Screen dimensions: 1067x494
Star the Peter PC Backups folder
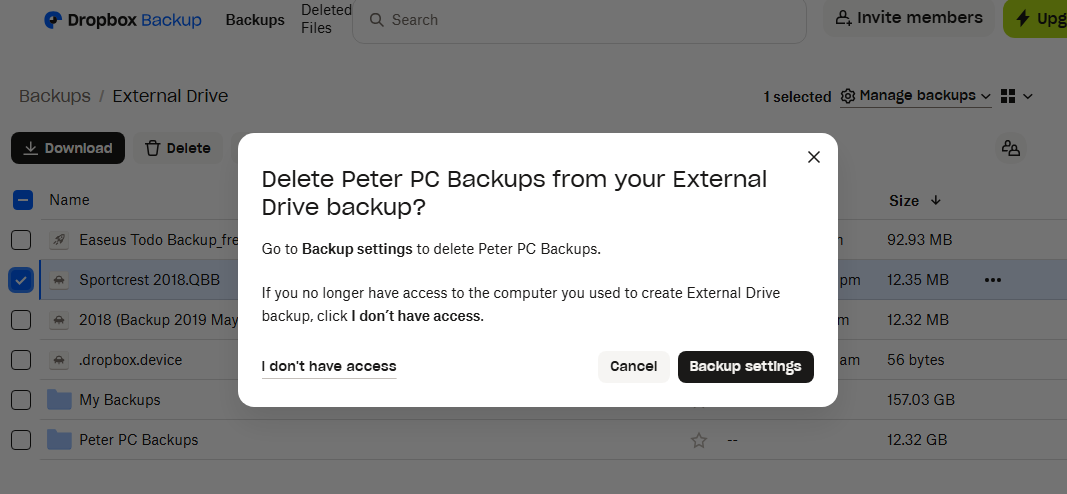click(x=699, y=440)
